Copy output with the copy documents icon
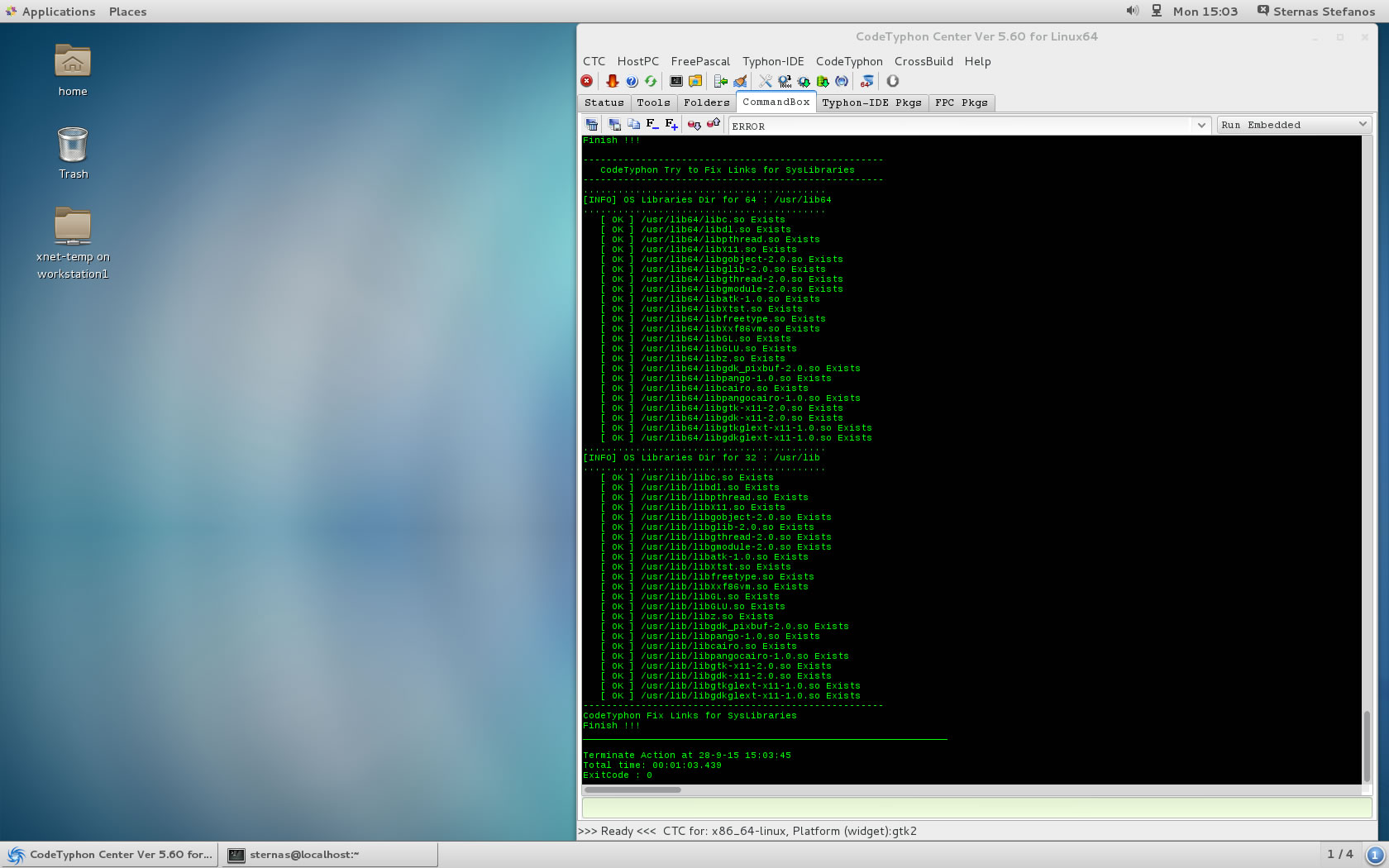This screenshot has height=868, width=1389. point(633,124)
